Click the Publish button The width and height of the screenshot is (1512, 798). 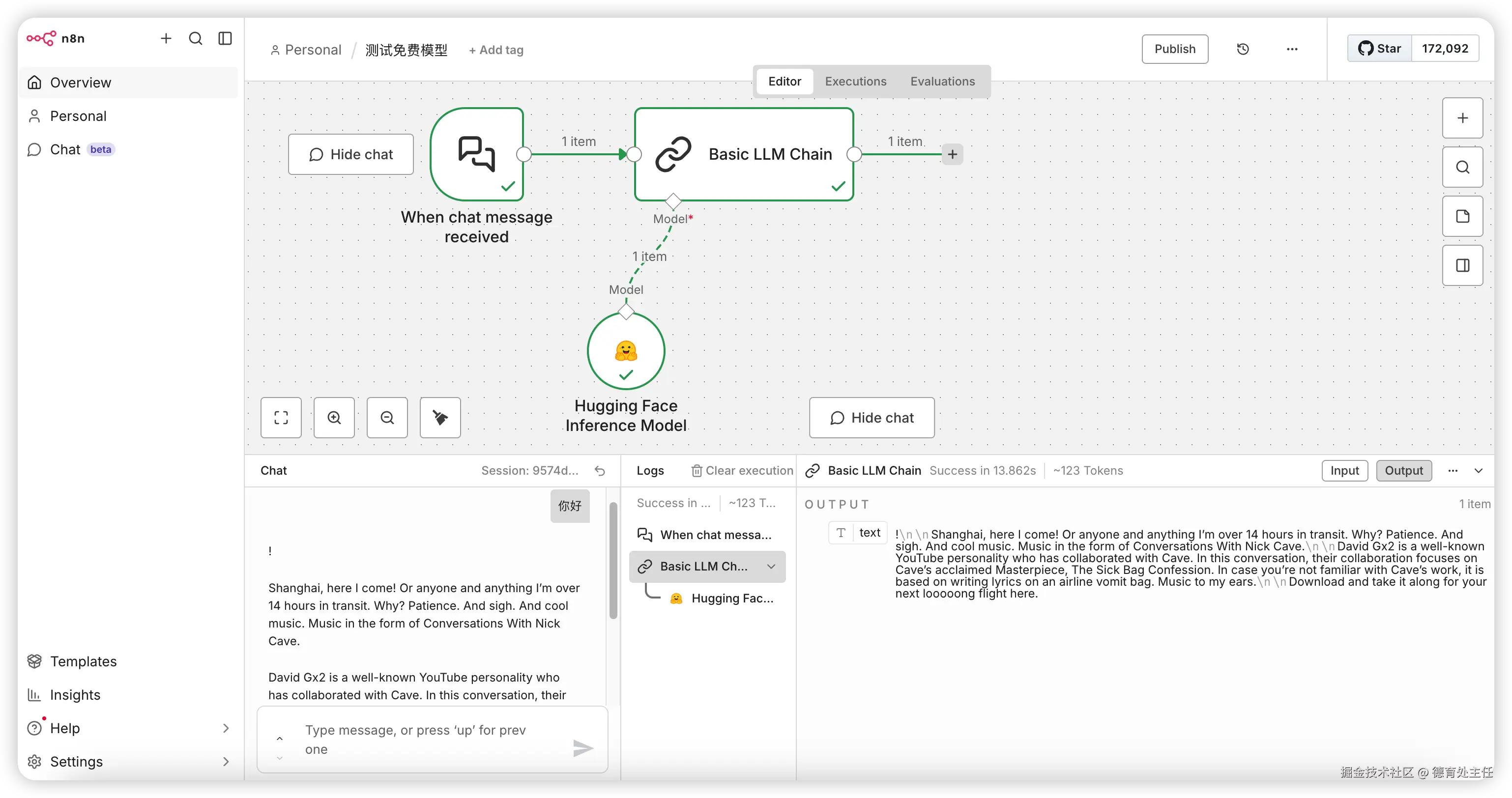point(1174,49)
